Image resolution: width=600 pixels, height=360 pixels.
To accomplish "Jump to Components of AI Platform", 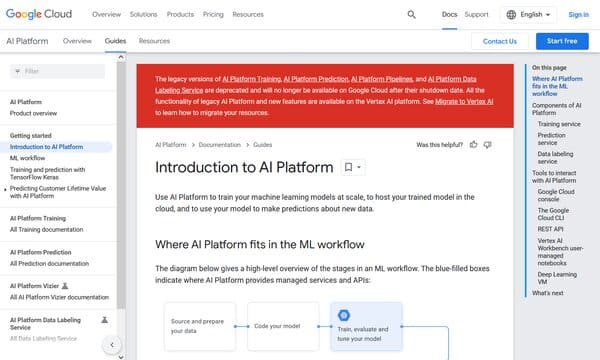I will pos(556,109).
